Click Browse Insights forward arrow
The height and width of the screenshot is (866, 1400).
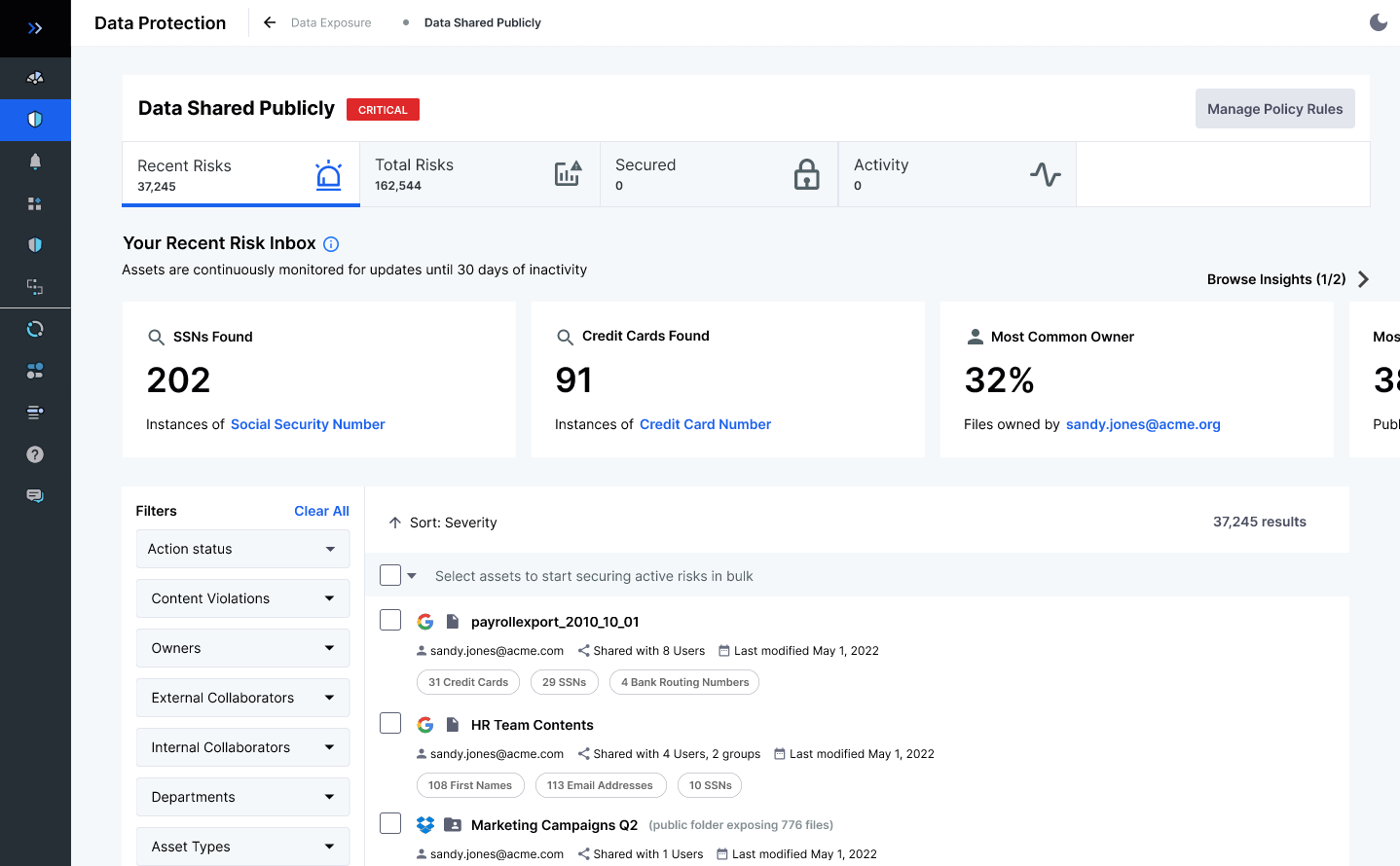(1364, 278)
